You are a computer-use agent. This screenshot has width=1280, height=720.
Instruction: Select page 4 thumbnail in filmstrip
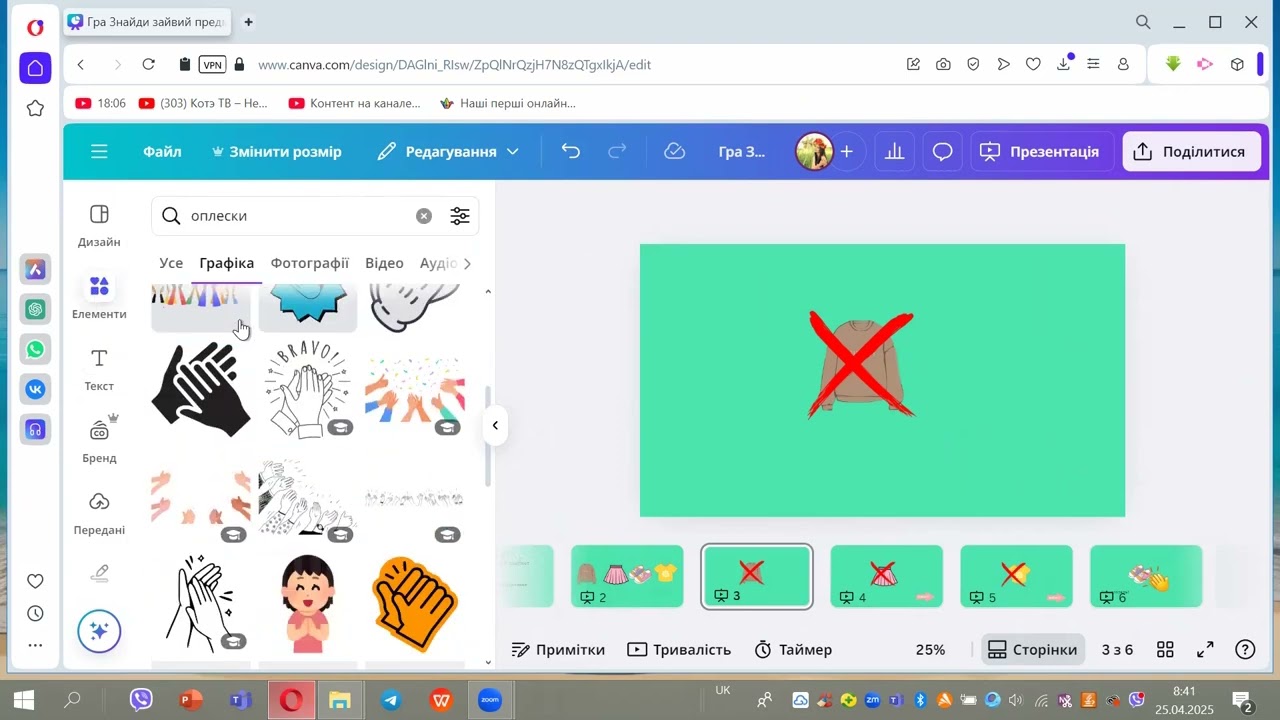pyautogui.click(x=887, y=576)
